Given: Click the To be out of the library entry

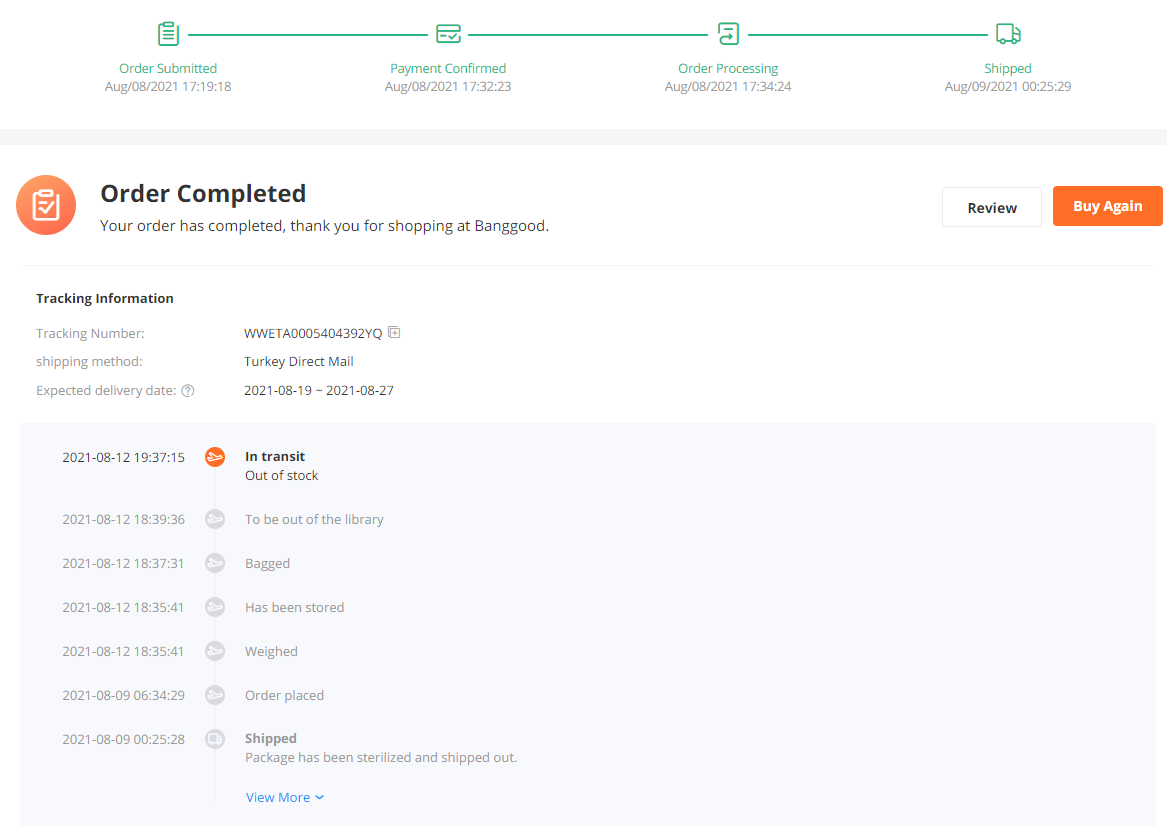Looking at the screenshot, I should tap(314, 519).
